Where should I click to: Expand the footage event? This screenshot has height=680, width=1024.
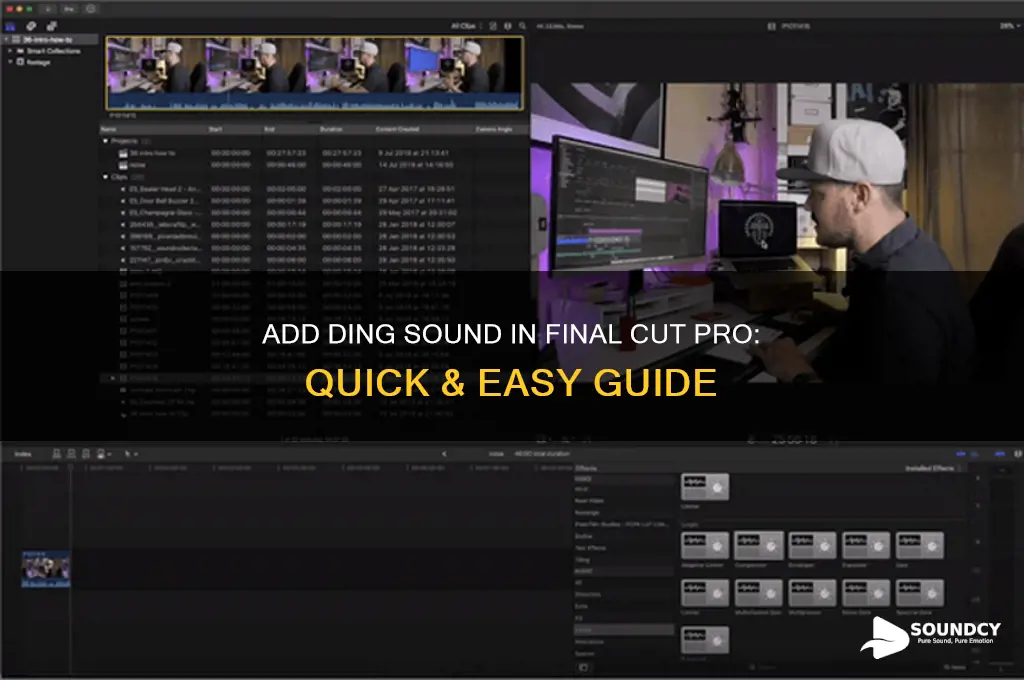[10, 62]
